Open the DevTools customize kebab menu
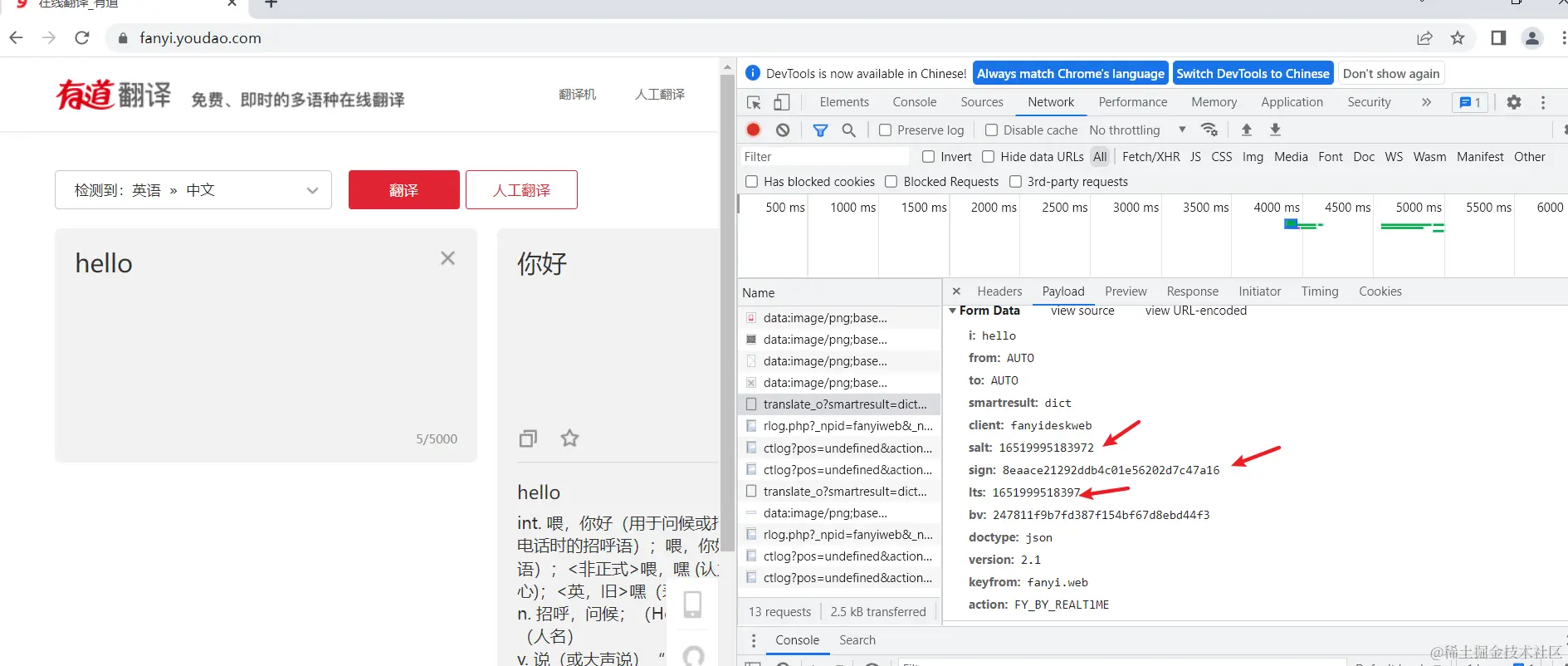The width and height of the screenshot is (1568, 666). [x=1543, y=102]
